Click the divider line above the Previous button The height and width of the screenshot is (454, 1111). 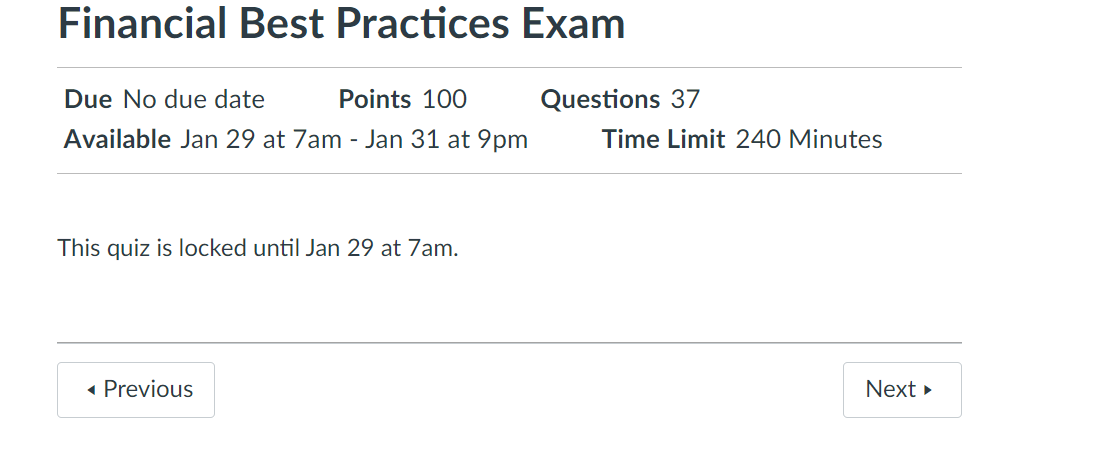509,343
